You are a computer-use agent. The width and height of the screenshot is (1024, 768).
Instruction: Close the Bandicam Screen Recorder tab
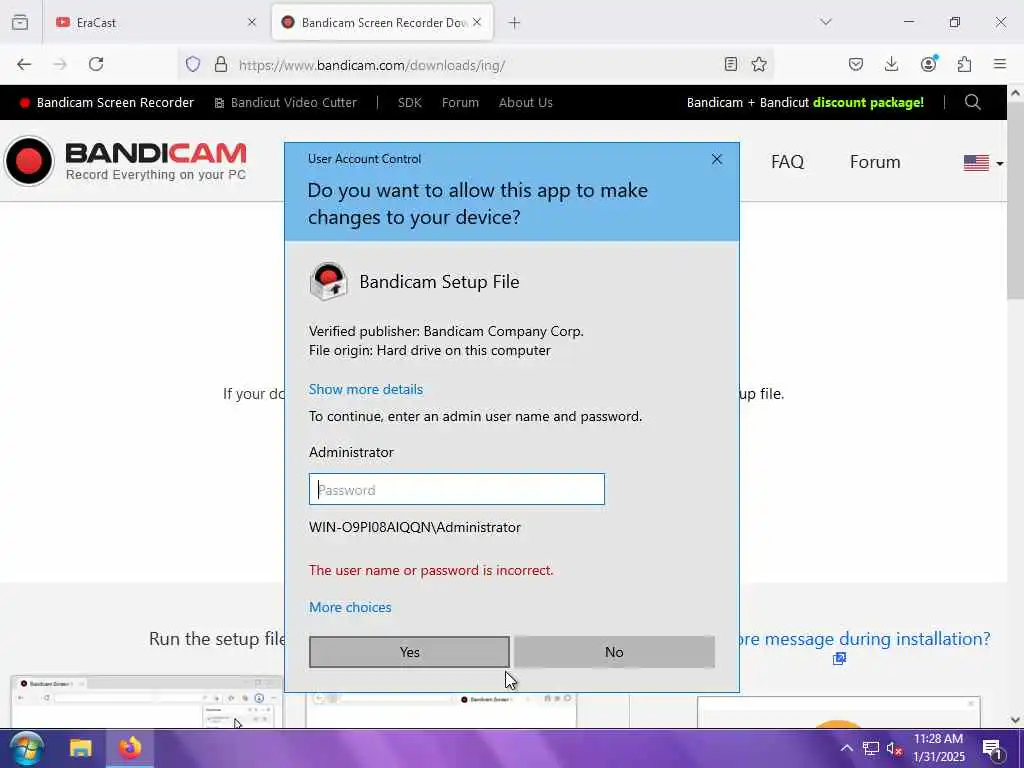click(477, 22)
